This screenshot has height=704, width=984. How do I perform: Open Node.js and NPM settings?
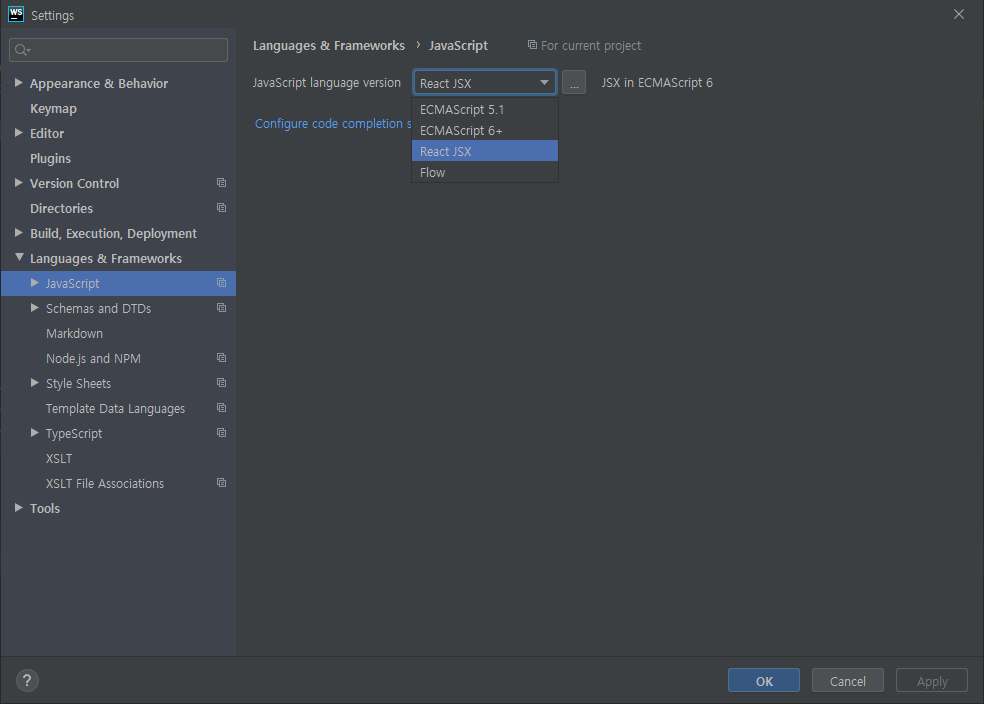(x=93, y=358)
